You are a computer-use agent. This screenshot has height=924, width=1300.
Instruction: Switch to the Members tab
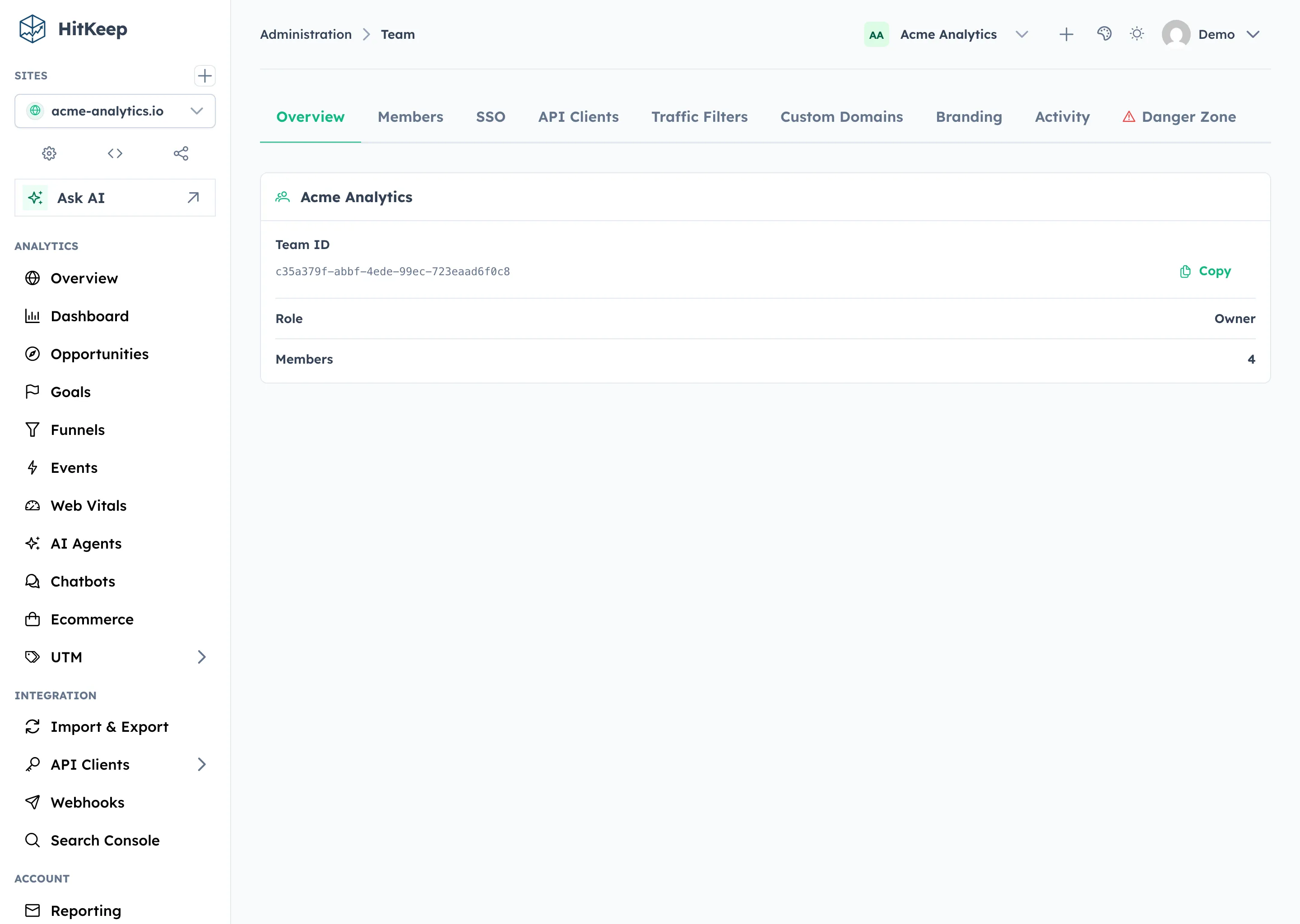[x=410, y=117]
